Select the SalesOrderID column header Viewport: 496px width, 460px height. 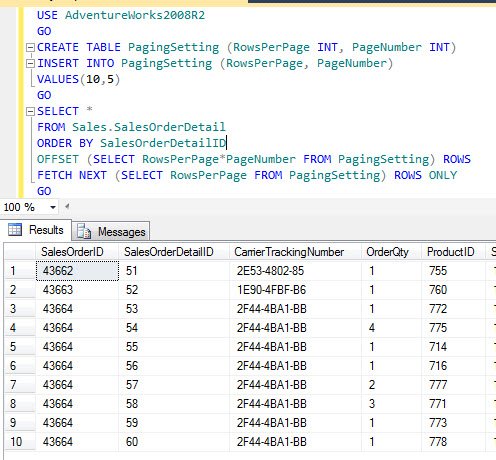[x=77, y=252]
